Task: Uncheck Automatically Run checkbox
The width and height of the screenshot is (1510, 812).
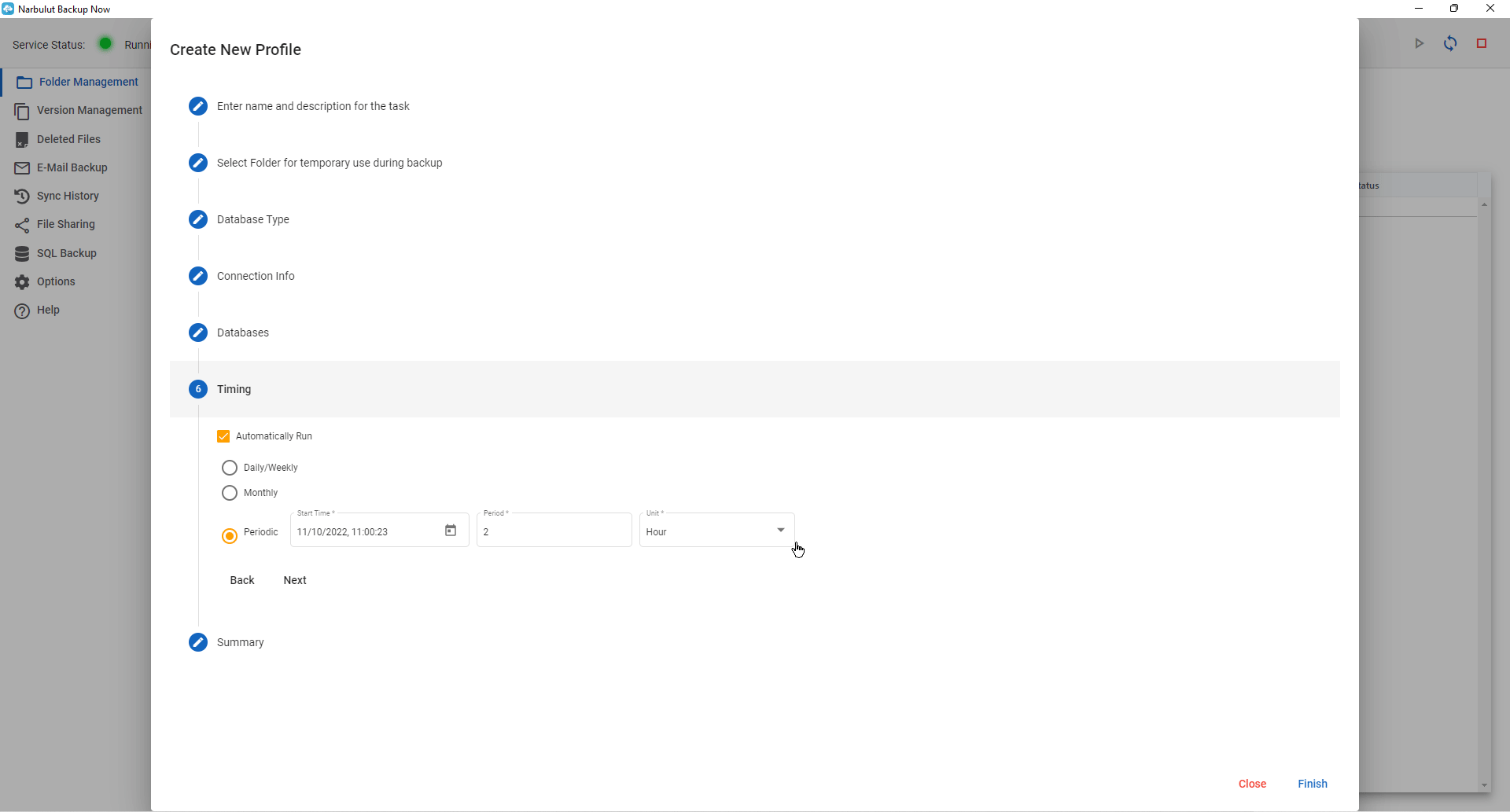Action: 223,436
